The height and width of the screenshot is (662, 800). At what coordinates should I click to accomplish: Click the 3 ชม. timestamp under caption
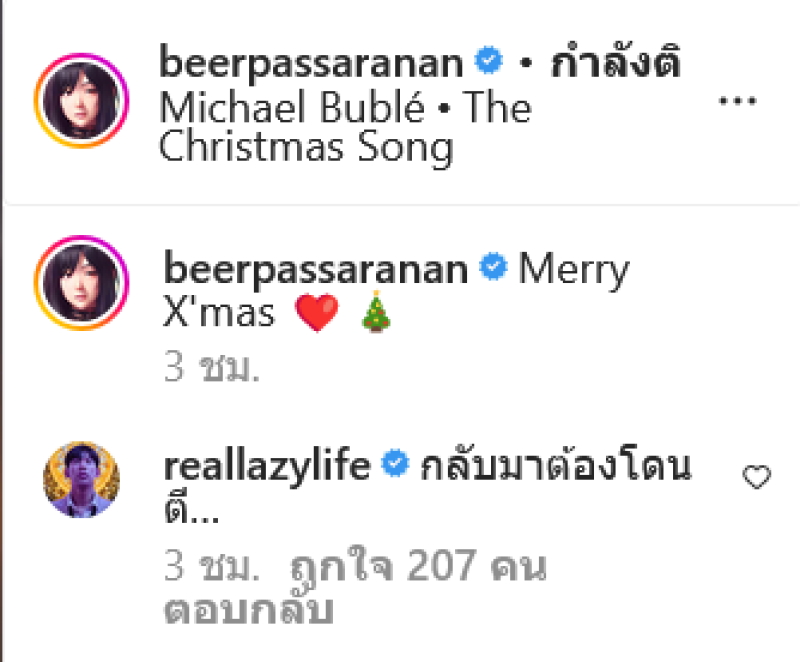pyautogui.click(x=212, y=367)
